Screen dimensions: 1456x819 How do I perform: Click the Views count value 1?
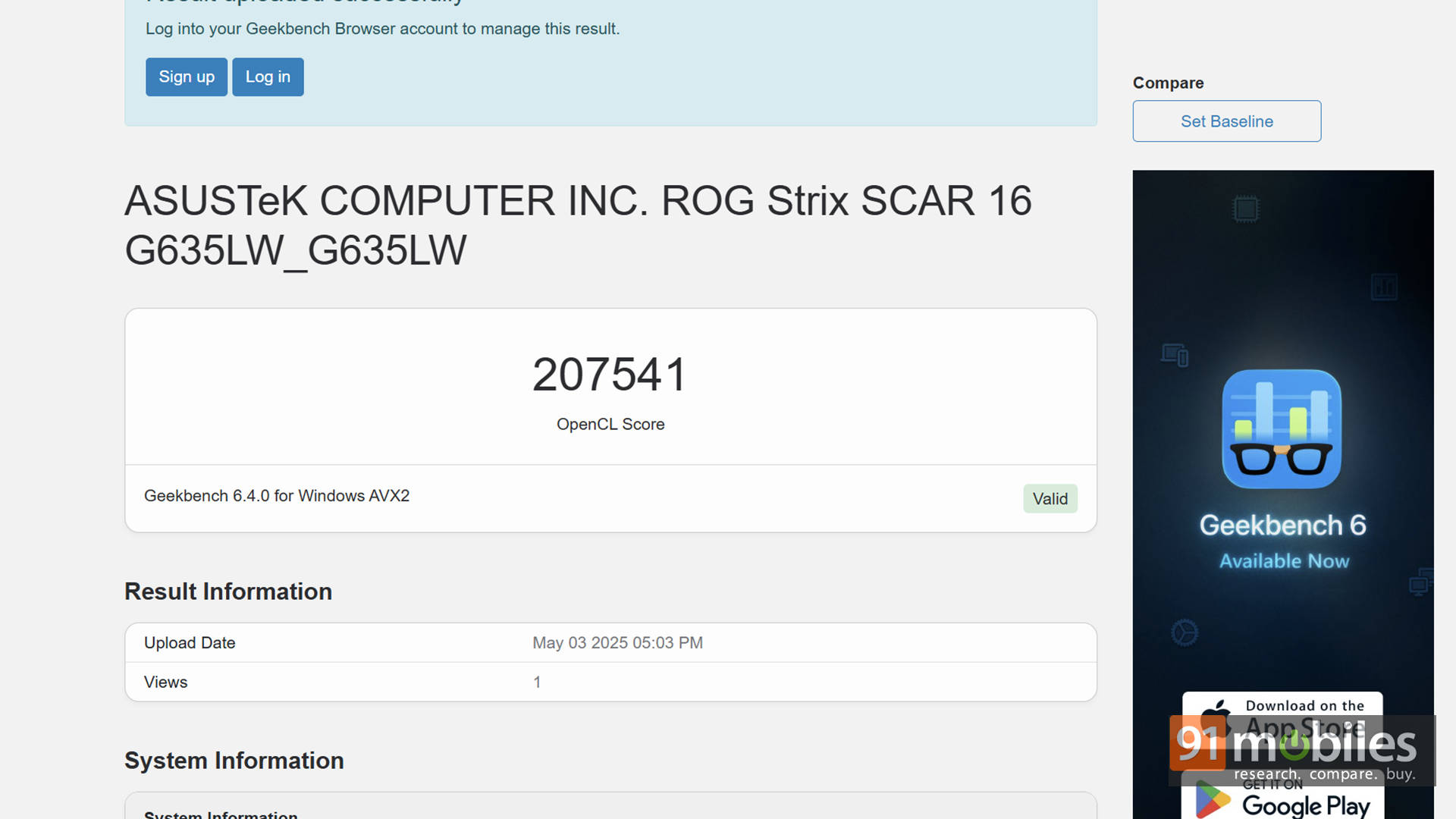537,682
